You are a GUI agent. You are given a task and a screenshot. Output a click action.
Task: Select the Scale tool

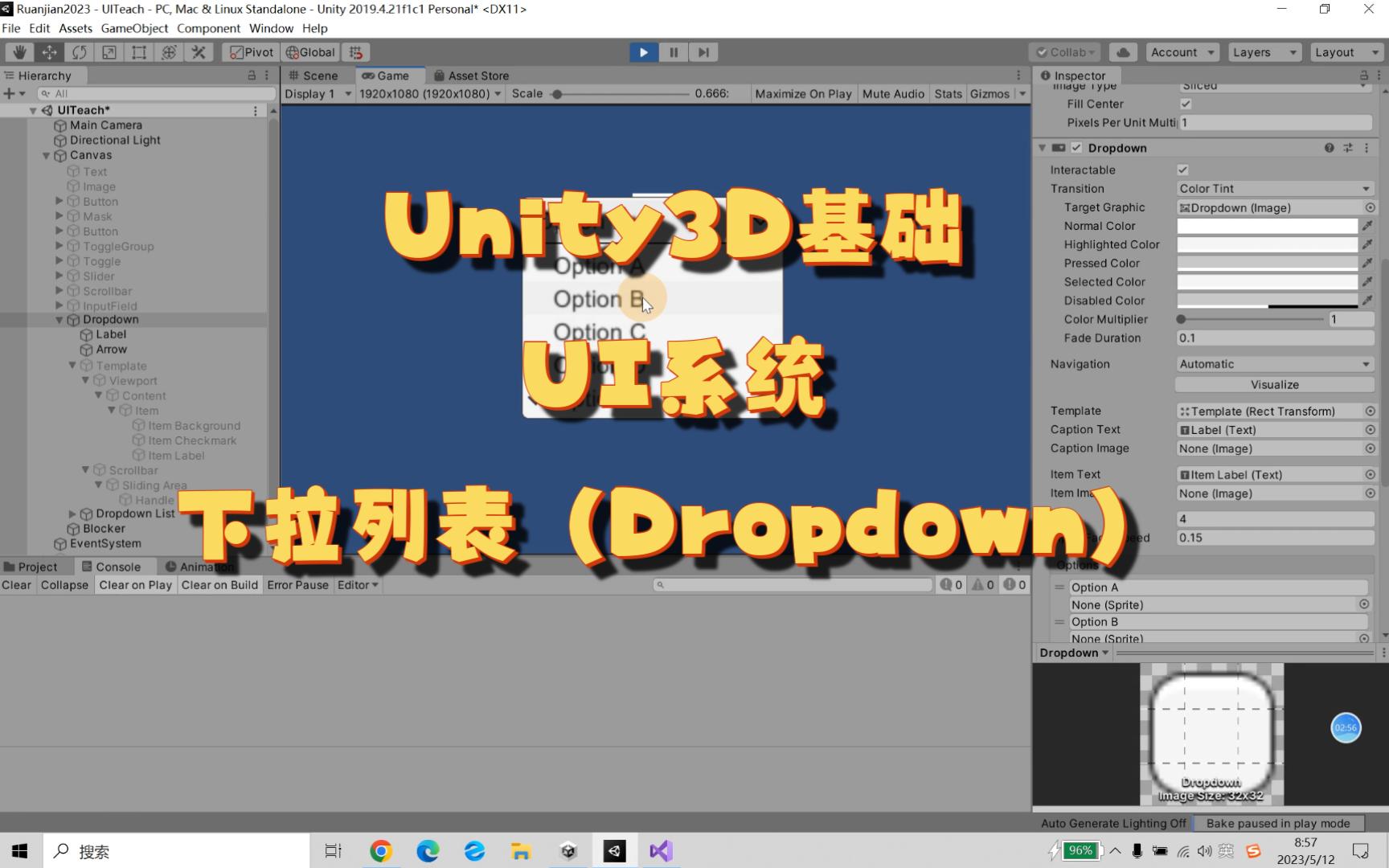[x=109, y=52]
